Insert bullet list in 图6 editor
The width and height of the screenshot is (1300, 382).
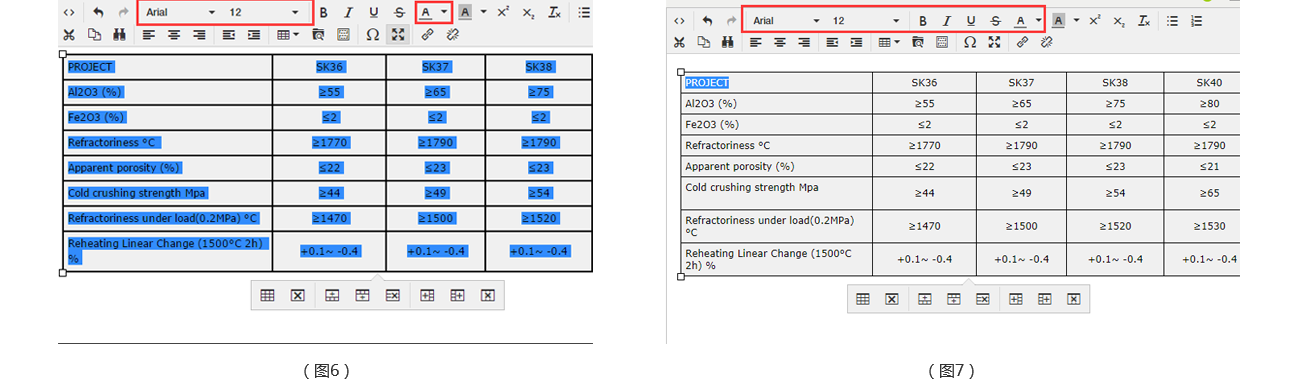585,13
